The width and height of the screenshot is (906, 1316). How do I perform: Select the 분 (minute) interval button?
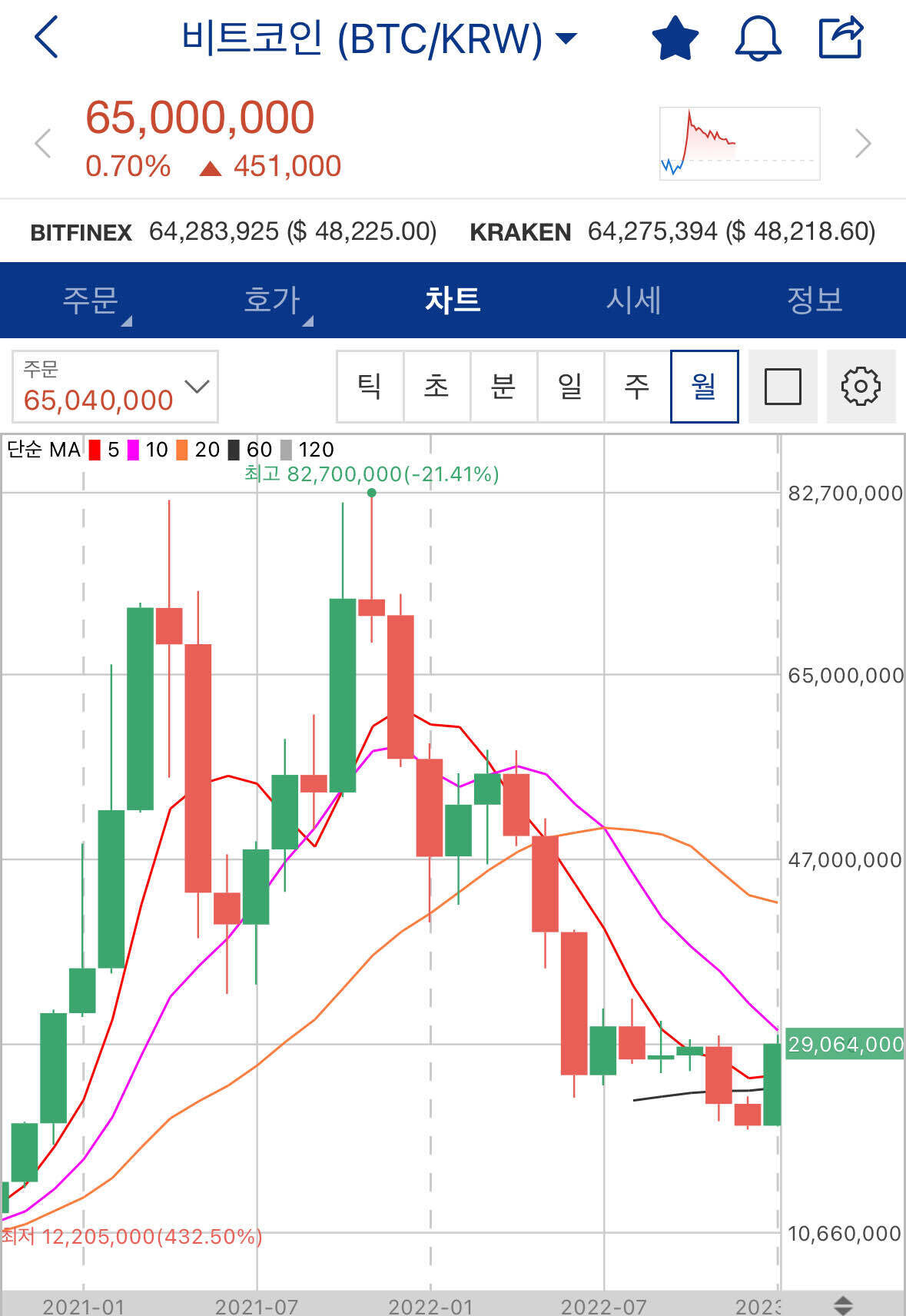(503, 386)
